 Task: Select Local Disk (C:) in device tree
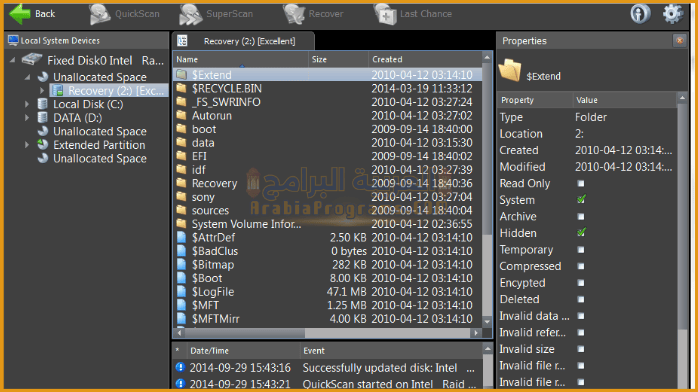coord(88,104)
